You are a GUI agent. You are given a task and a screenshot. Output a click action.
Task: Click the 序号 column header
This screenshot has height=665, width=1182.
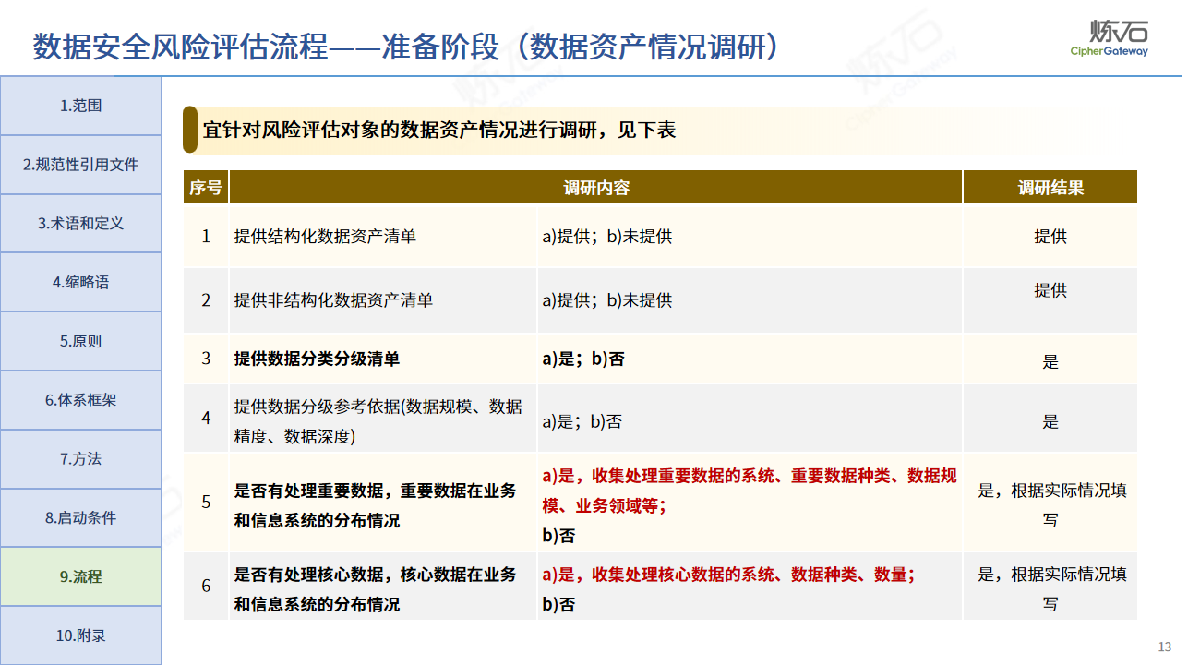206,187
